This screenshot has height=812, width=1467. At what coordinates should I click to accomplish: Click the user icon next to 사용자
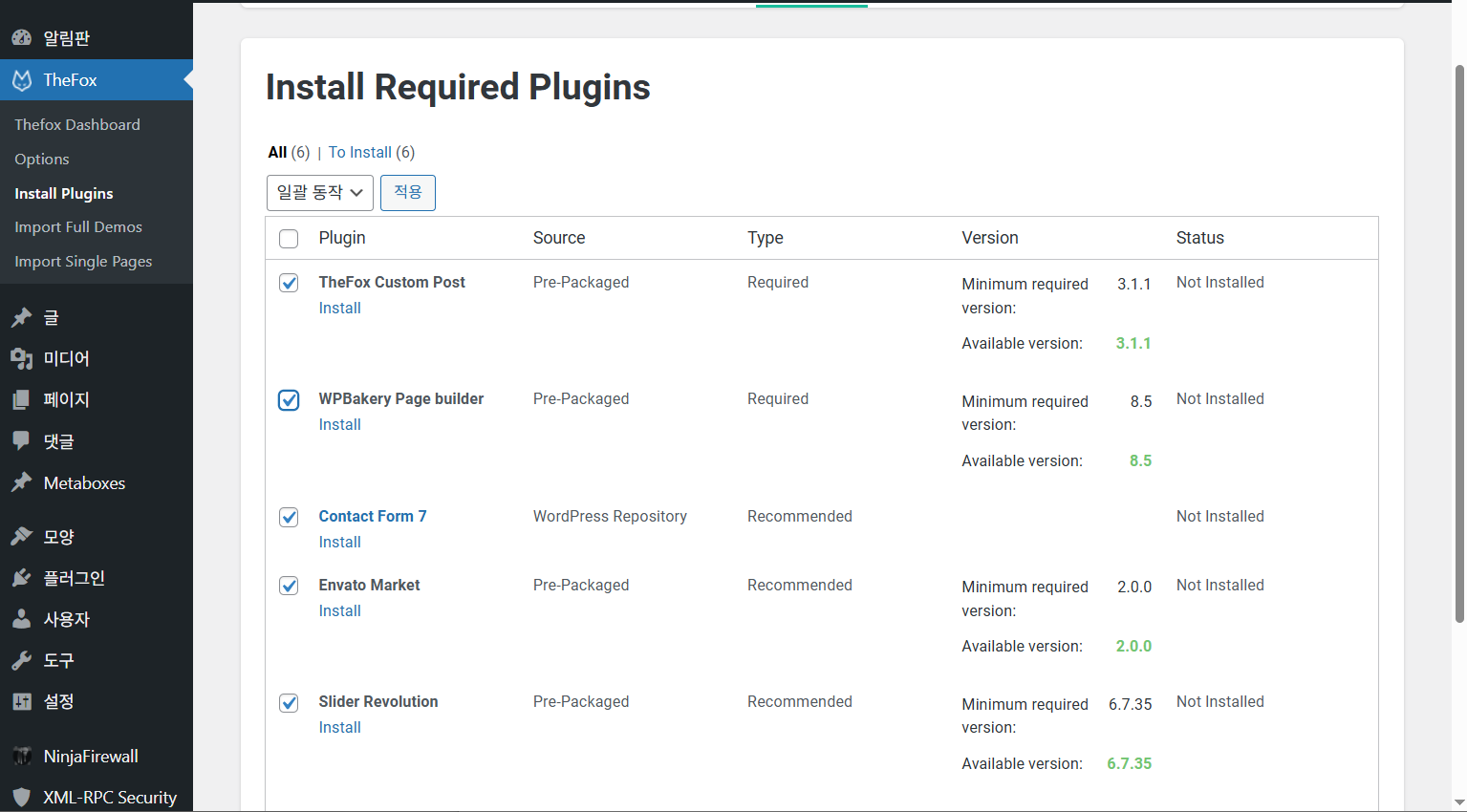coord(21,619)
